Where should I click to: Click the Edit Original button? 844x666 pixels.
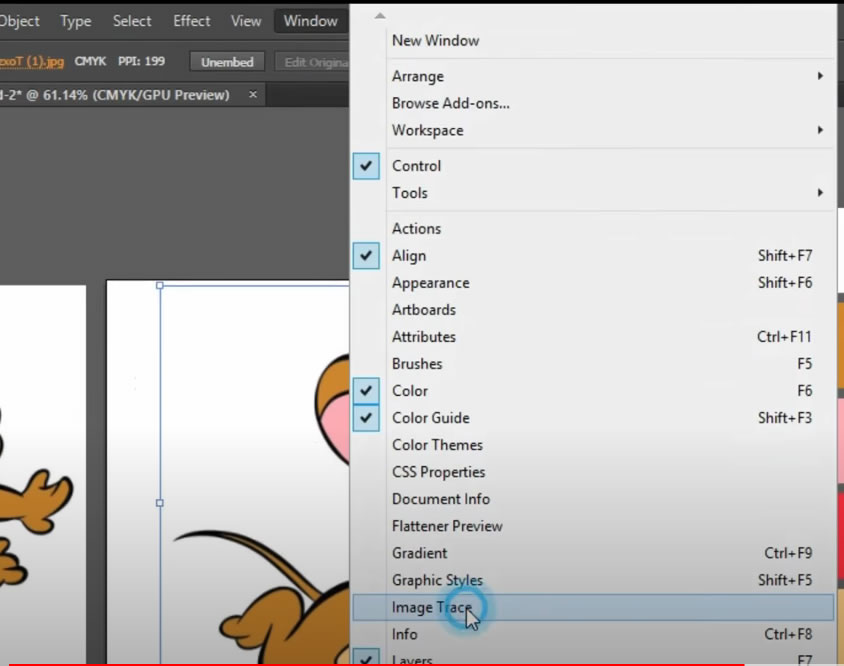312,62
